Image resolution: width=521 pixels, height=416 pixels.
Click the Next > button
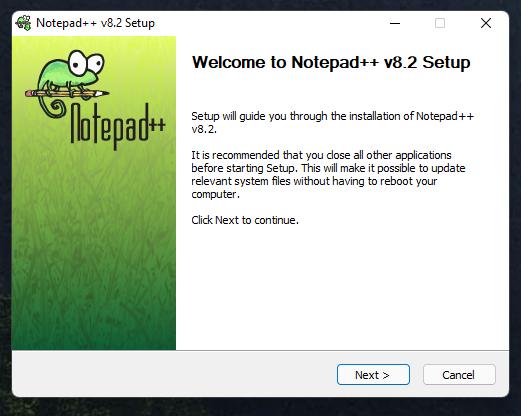click(373, 375)
